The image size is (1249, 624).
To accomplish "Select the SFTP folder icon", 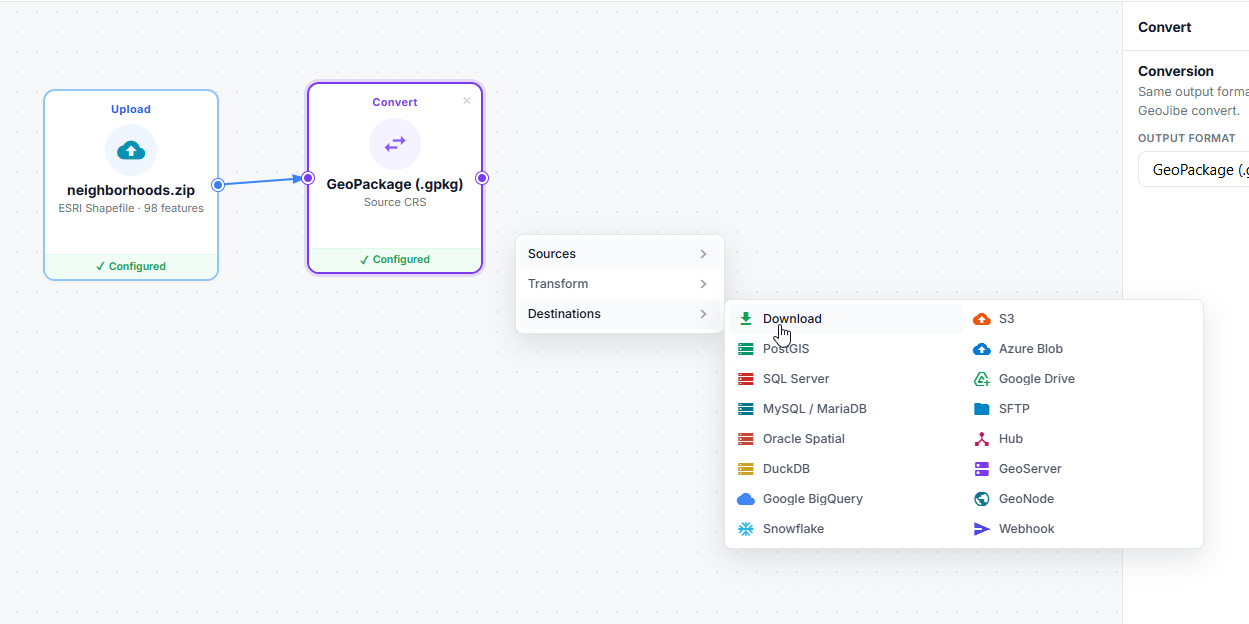I will point(981,409).
